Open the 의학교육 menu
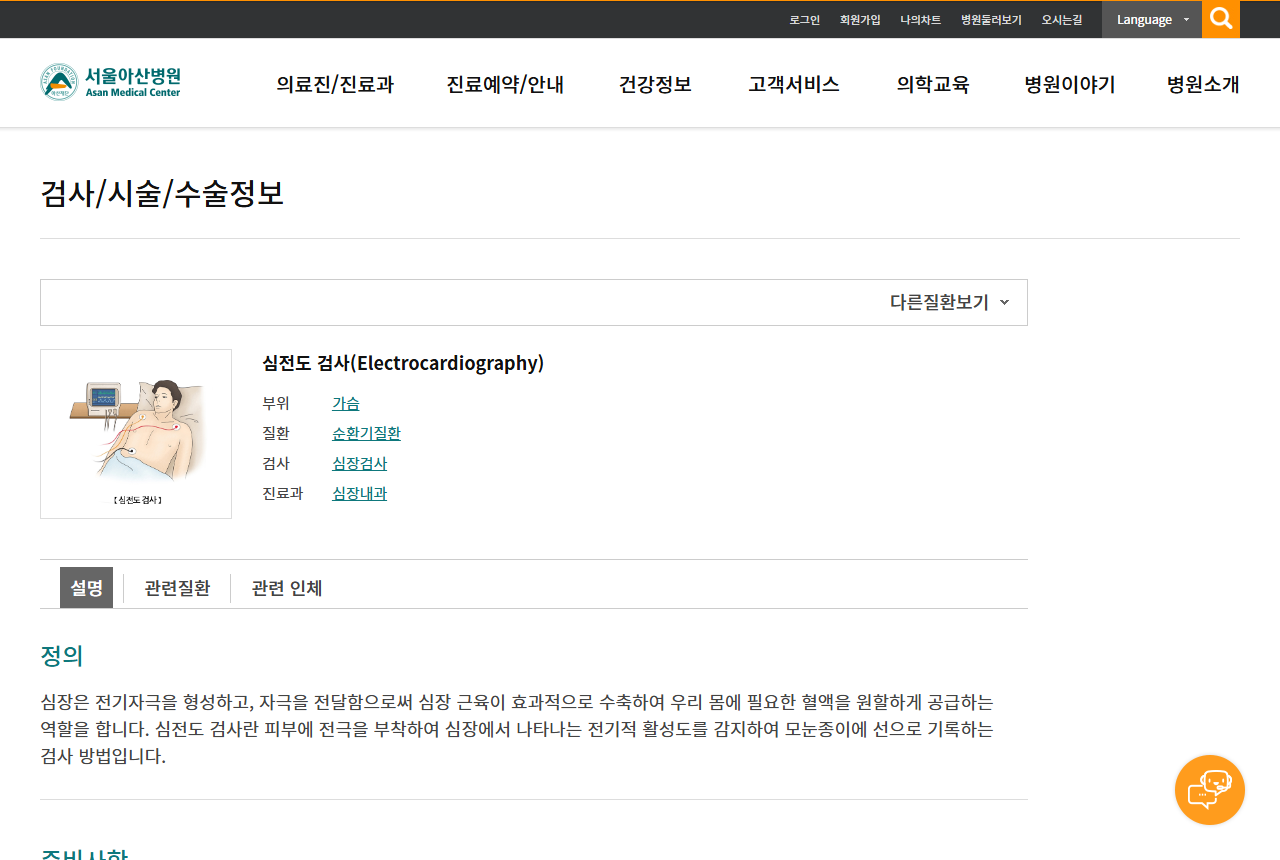The width and height of the screenshot is (1280, 860). (933, 84)
